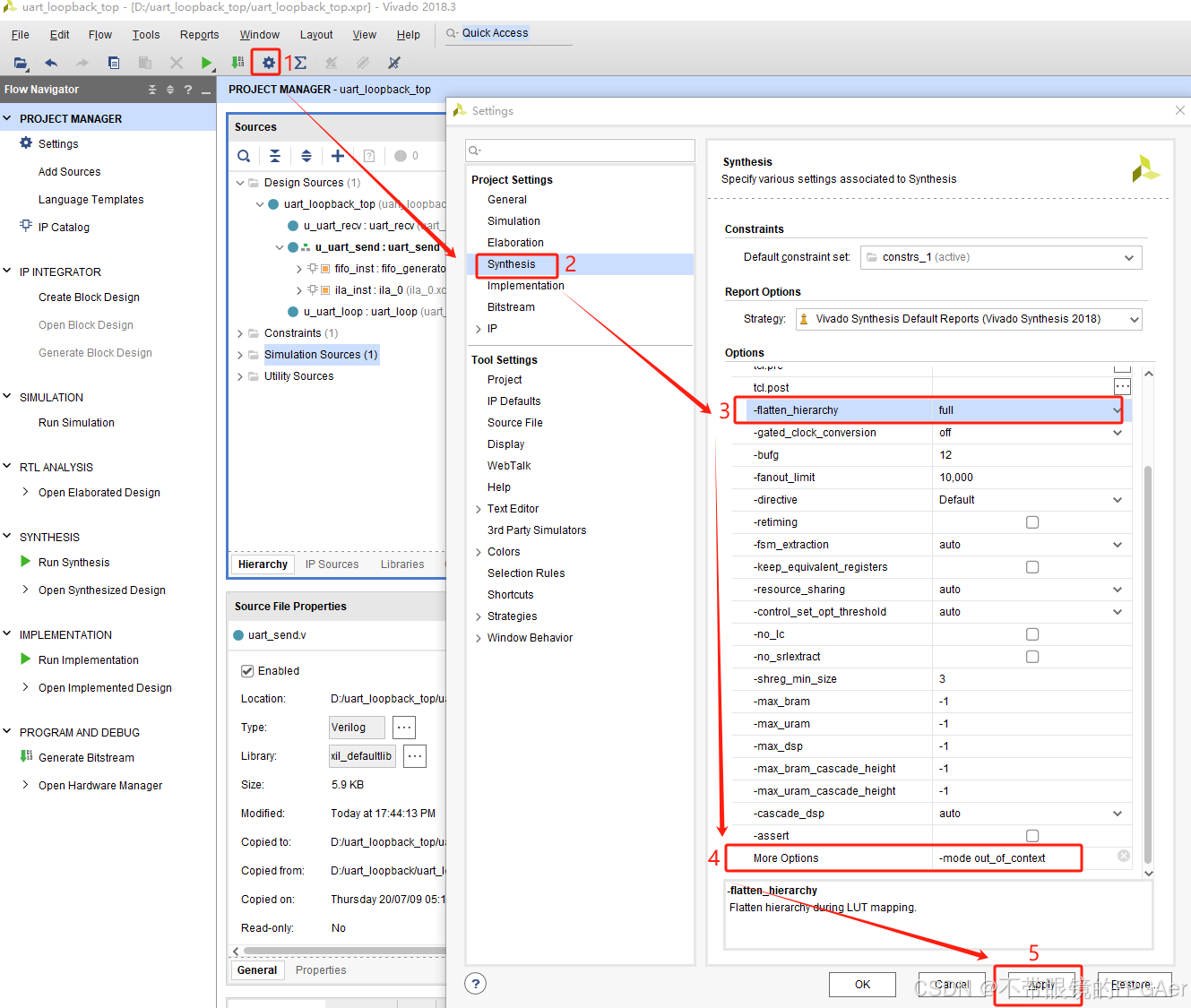1191x1008 pixels.
Task: Click Create Block Design
Action: (89, 297)
